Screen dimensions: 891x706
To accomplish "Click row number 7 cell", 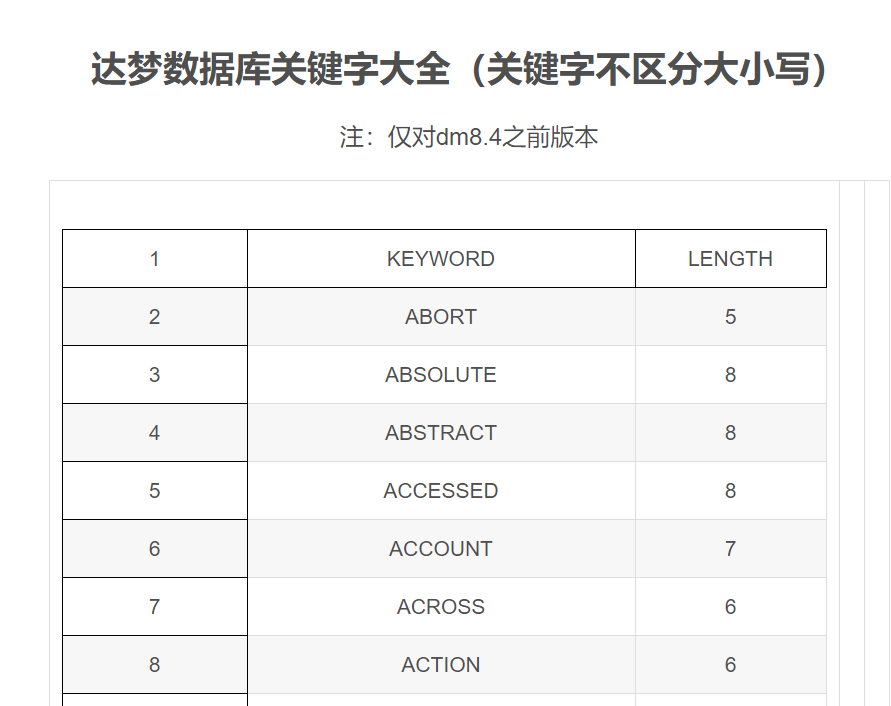I will [x=155, y=607].
